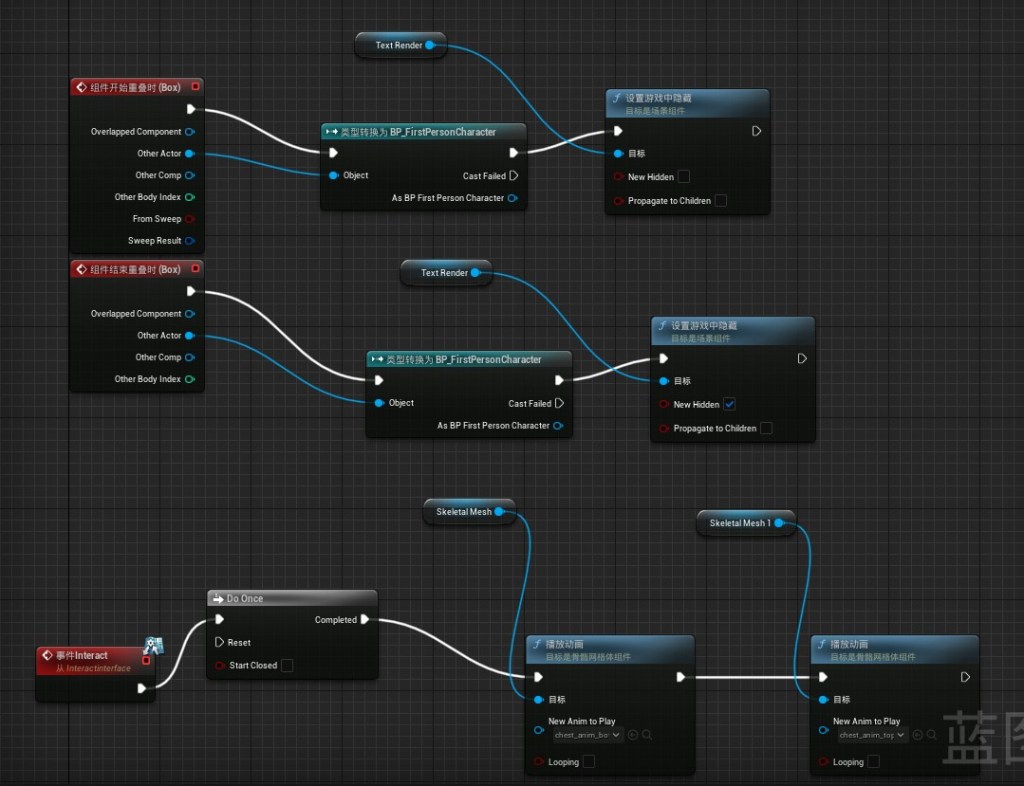Click the Sweep Result output pin

[x=190, y=241]
